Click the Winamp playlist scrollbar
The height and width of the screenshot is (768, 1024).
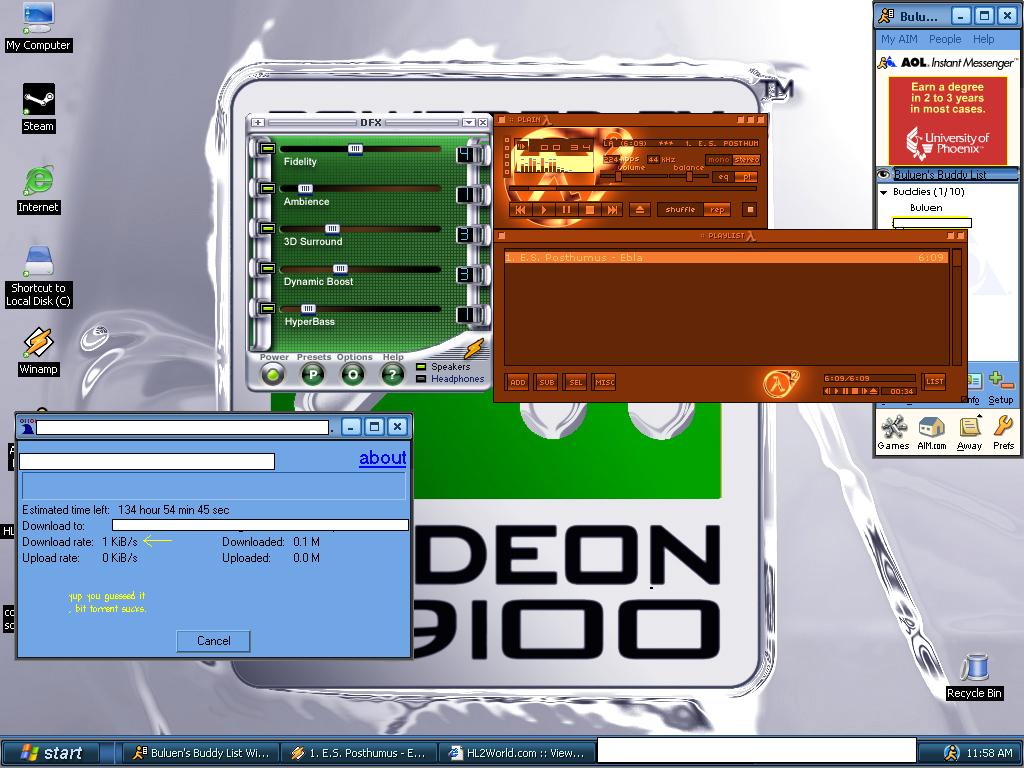[x=957, y=306]
